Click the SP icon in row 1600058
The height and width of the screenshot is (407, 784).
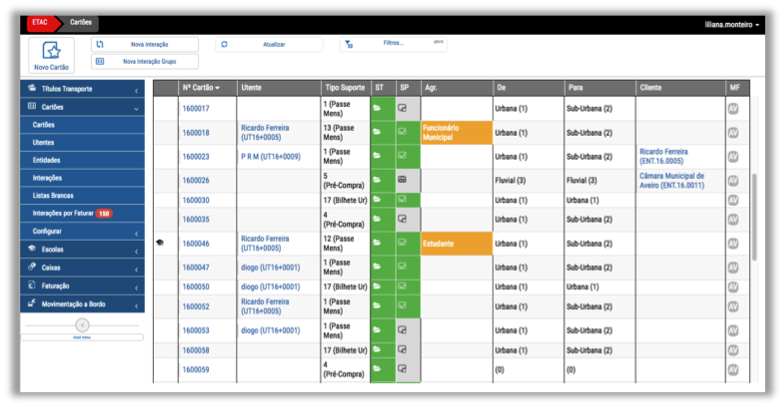coord(402,350)
